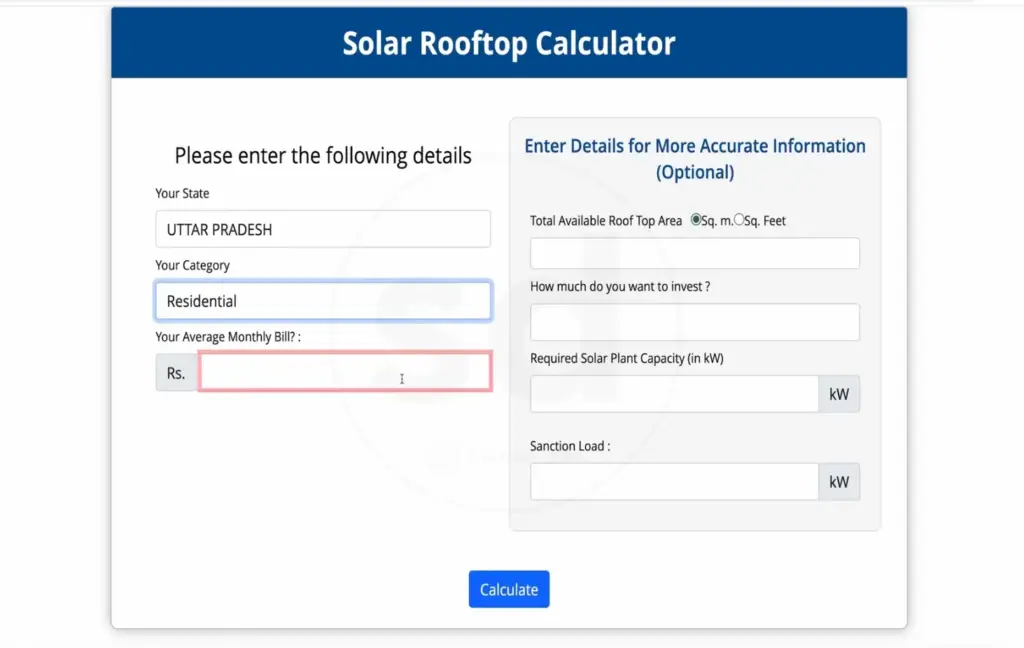Select the Sq. Feet radio button

(x=739, y=219)
